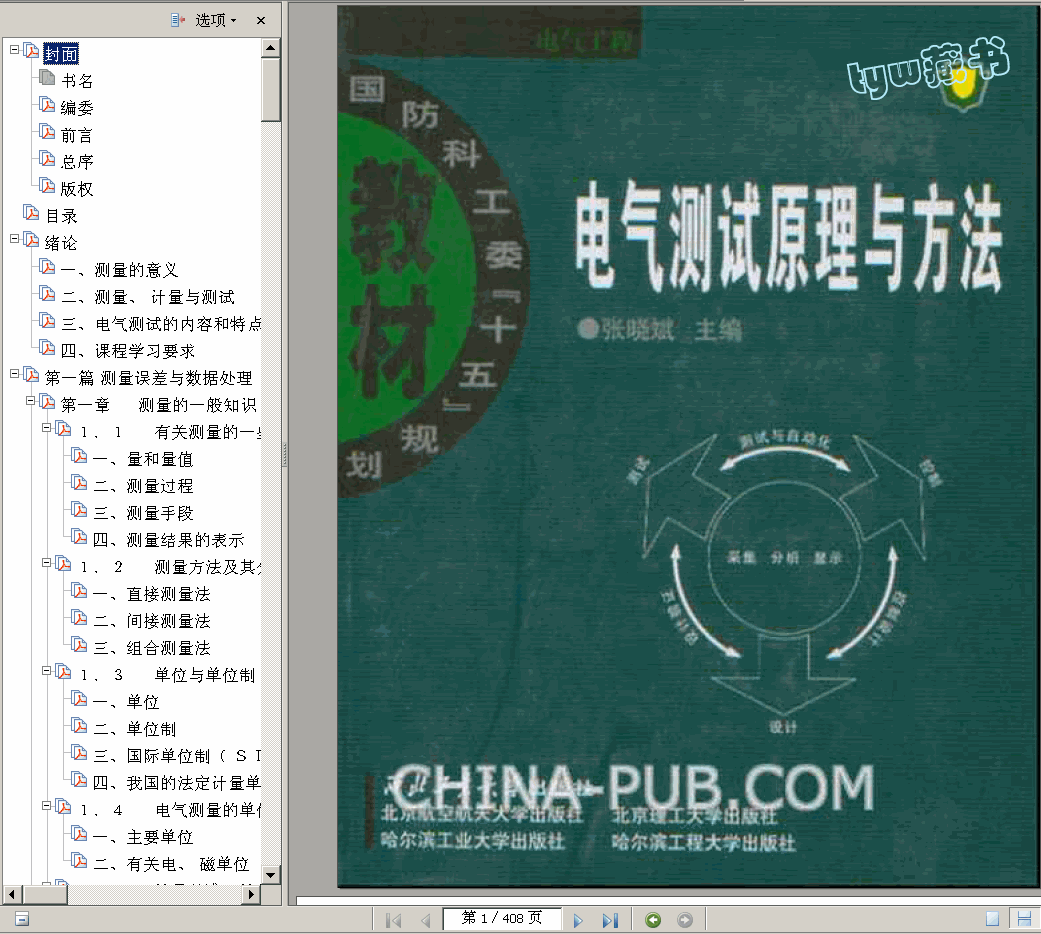
Task: Advance to the next page
Action: pos(578,920)
